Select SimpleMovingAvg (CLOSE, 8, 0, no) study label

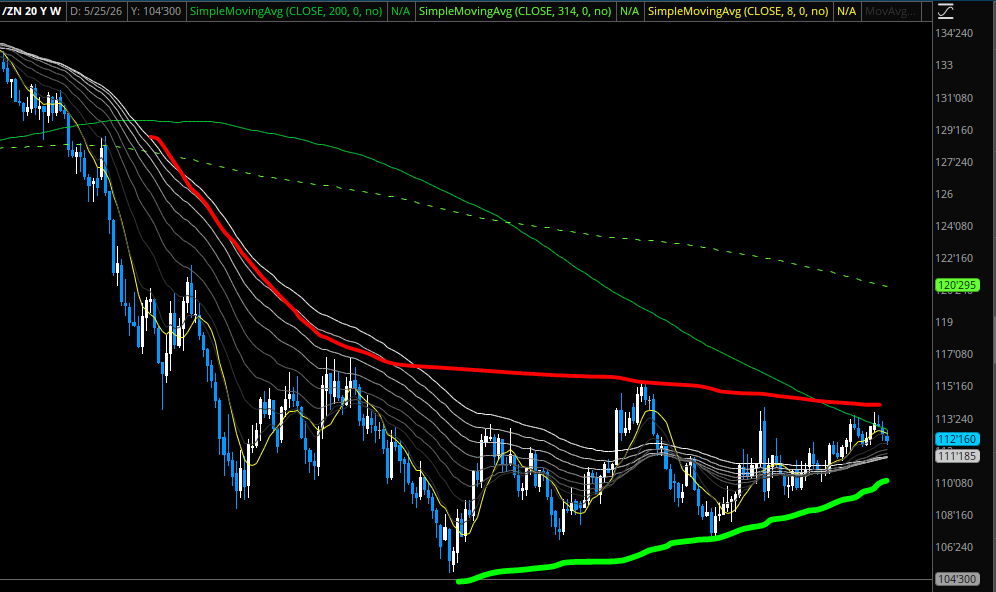point(738,11)
